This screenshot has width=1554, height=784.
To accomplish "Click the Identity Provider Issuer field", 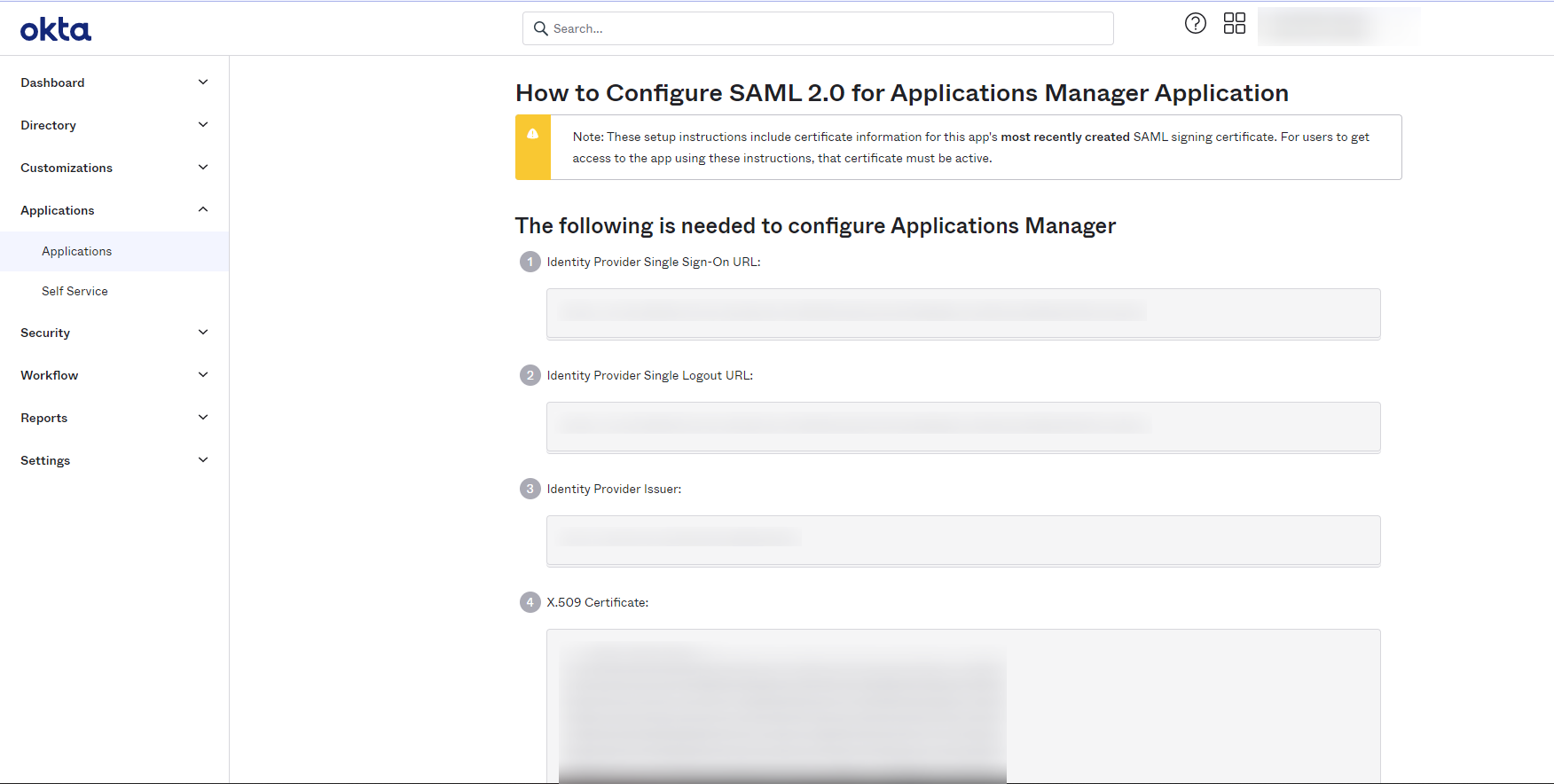I will click(x=963, y=540).
